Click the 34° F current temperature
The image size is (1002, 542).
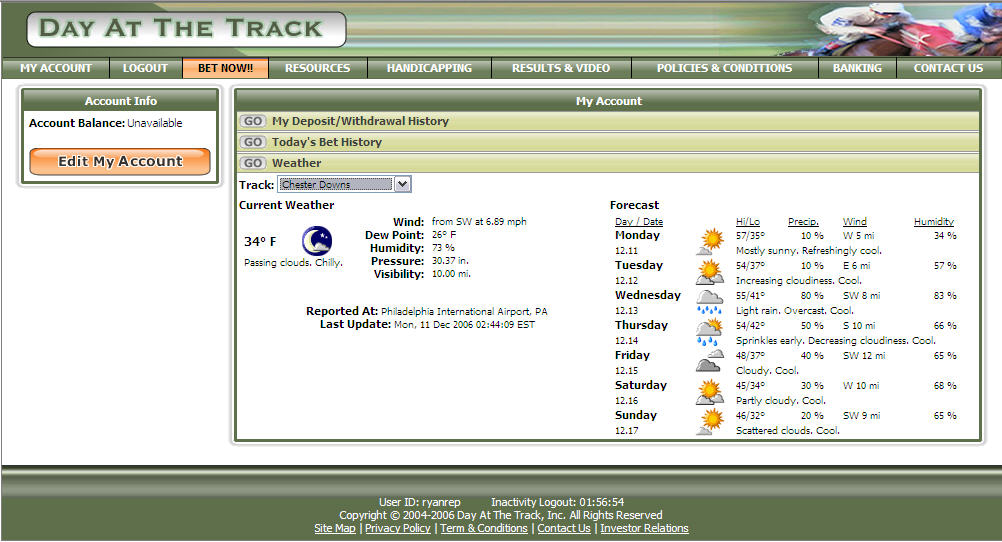[260, 242]
